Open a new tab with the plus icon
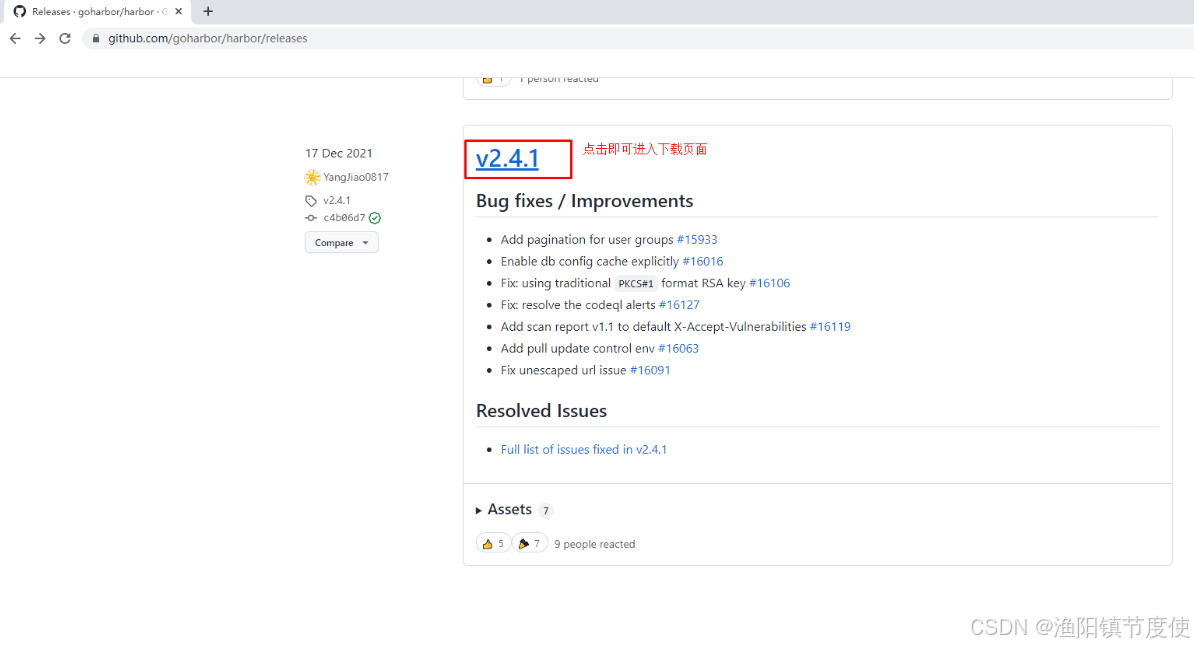The width and height of the screenshot is (1194, 647). [x=208, y=11]
